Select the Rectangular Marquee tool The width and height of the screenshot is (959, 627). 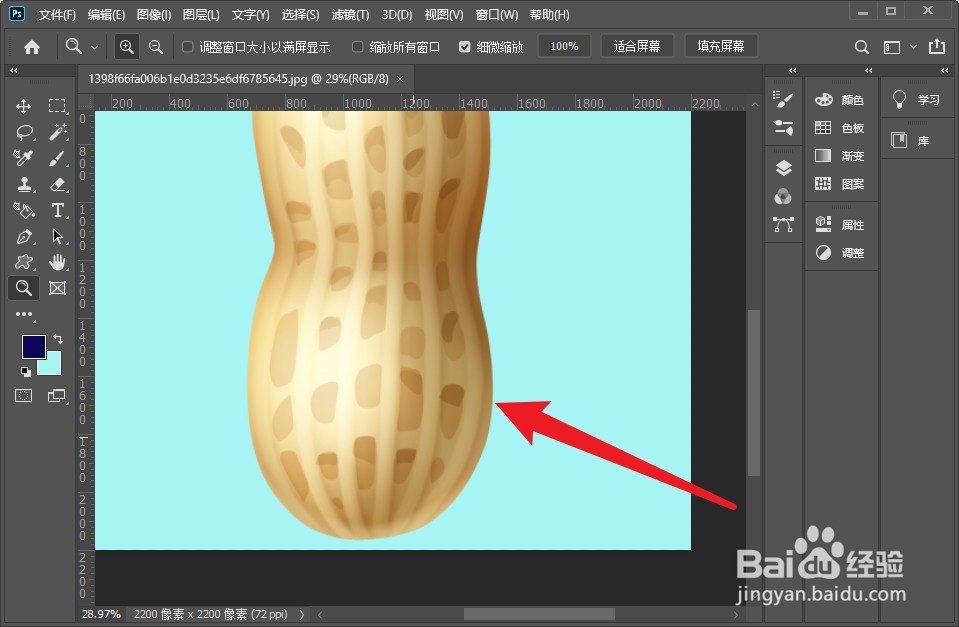click(57, 106)
